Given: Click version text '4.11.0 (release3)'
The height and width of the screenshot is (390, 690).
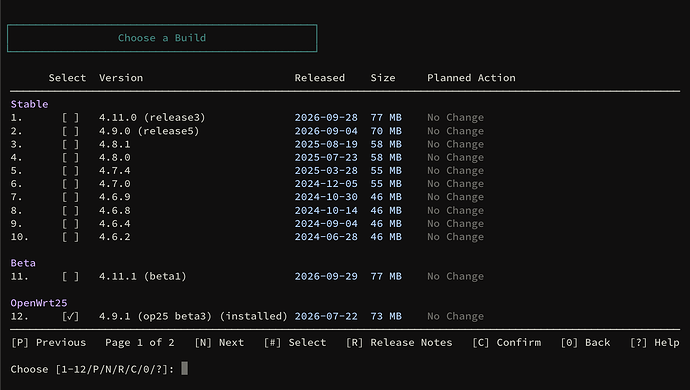Looking at the screenshot, I should click(x=152, y=118).
